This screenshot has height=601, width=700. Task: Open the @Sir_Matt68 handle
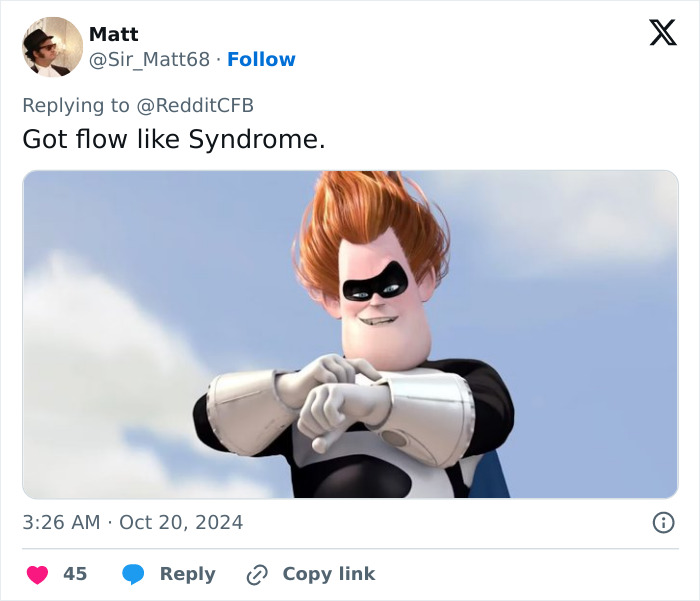point(150,60)
